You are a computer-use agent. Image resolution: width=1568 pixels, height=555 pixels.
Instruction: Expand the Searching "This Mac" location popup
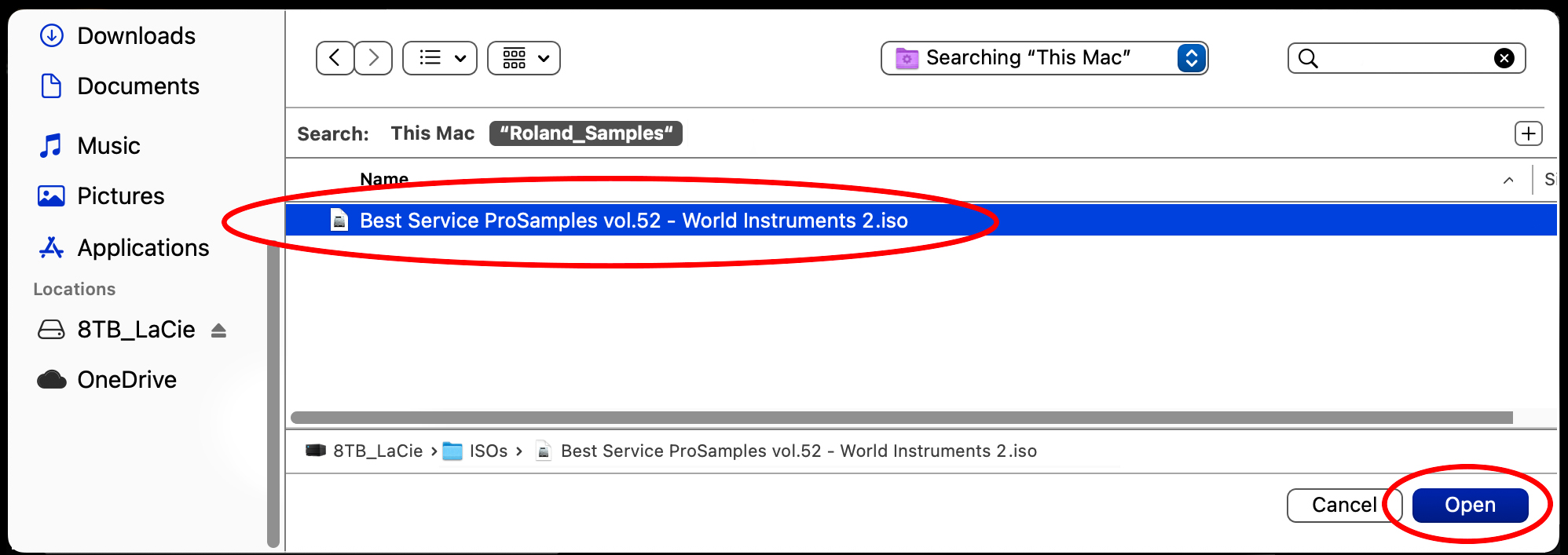pos(1044,58)
